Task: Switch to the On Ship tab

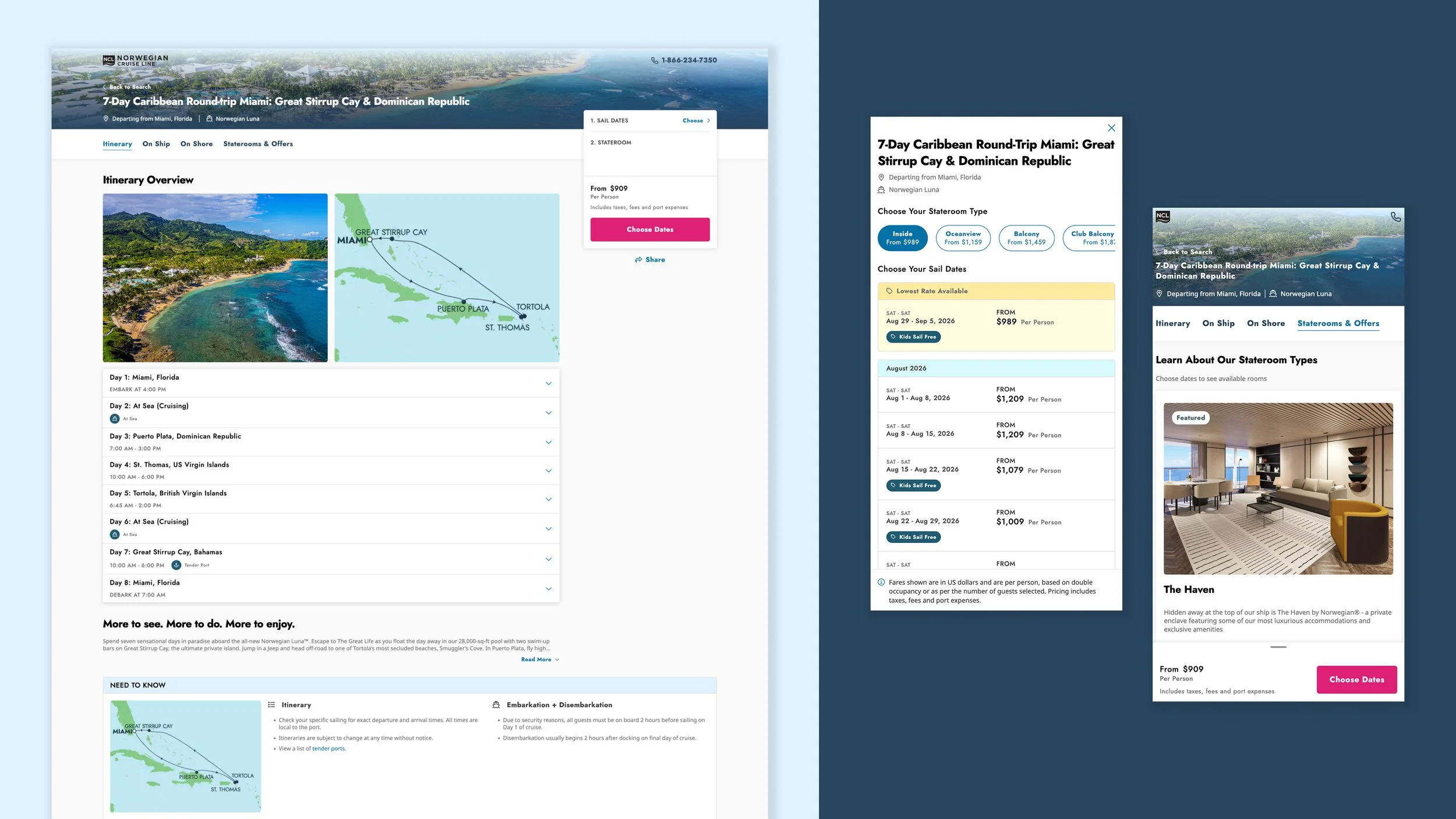Action: coord(156,144)
